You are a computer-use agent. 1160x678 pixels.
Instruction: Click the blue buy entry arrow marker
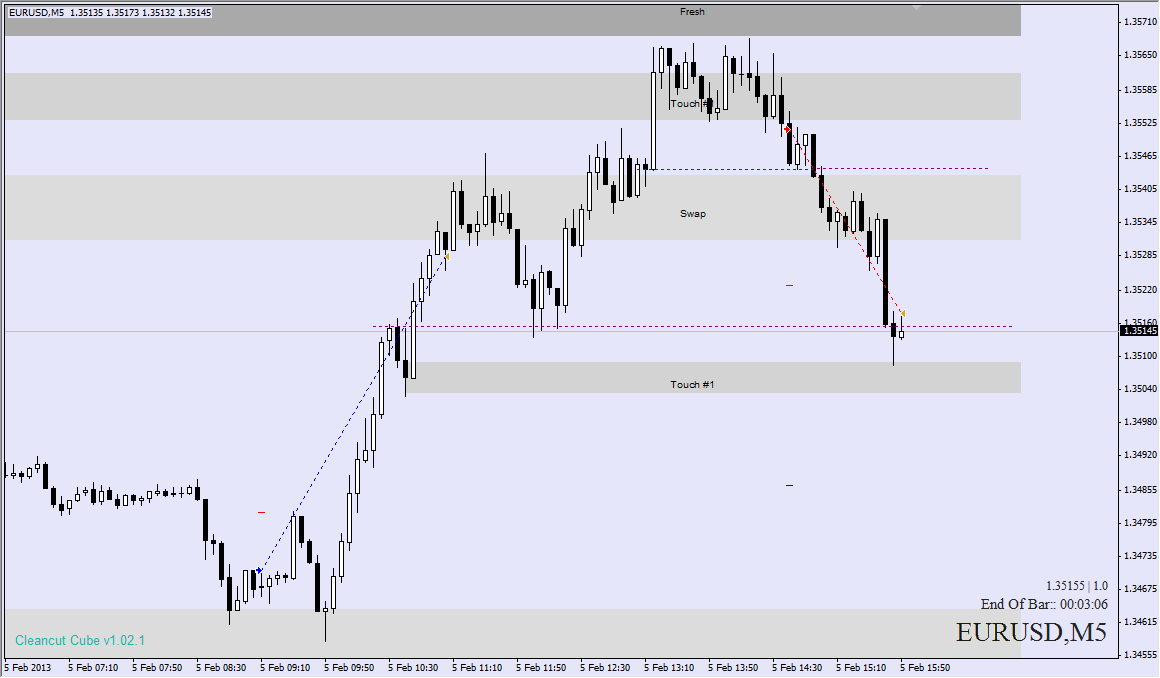click(260, 570)
